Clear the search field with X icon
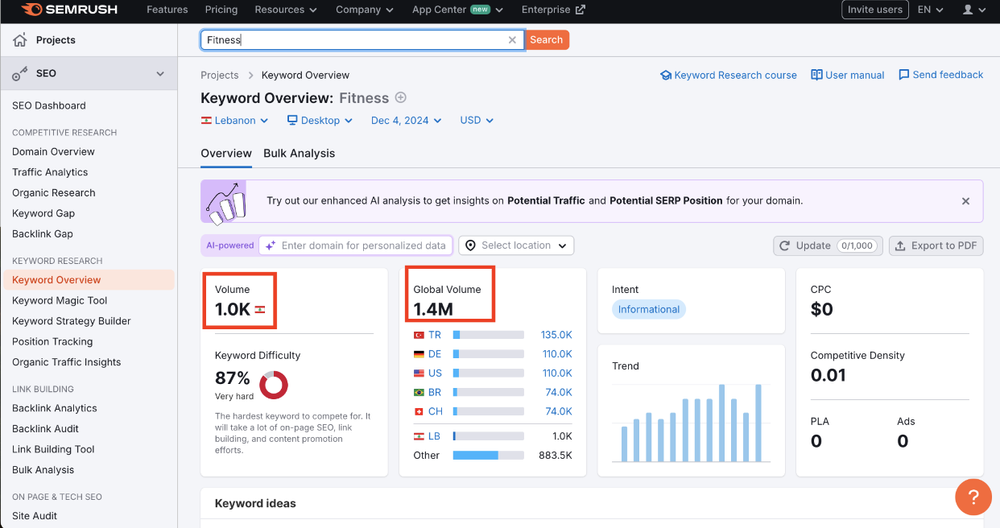The height and width of the screenshot is (528, 1000). point(512,40)
